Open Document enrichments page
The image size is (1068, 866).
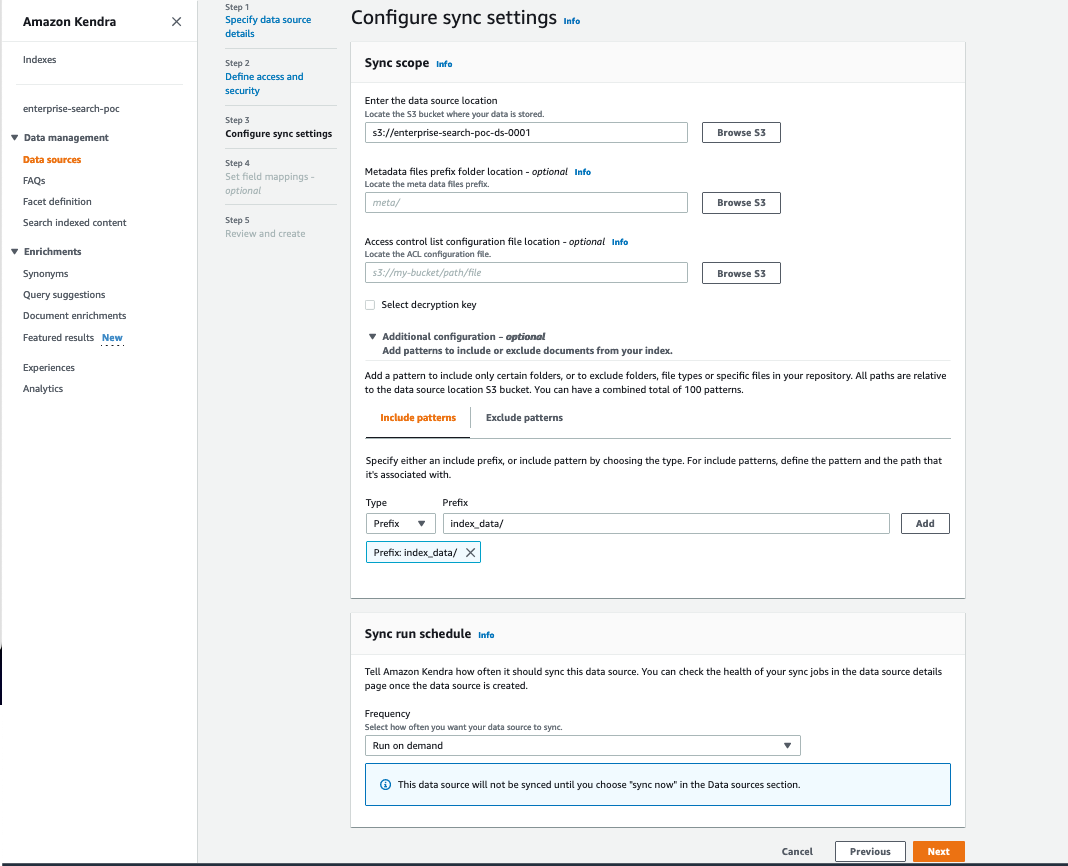point(74,315)
